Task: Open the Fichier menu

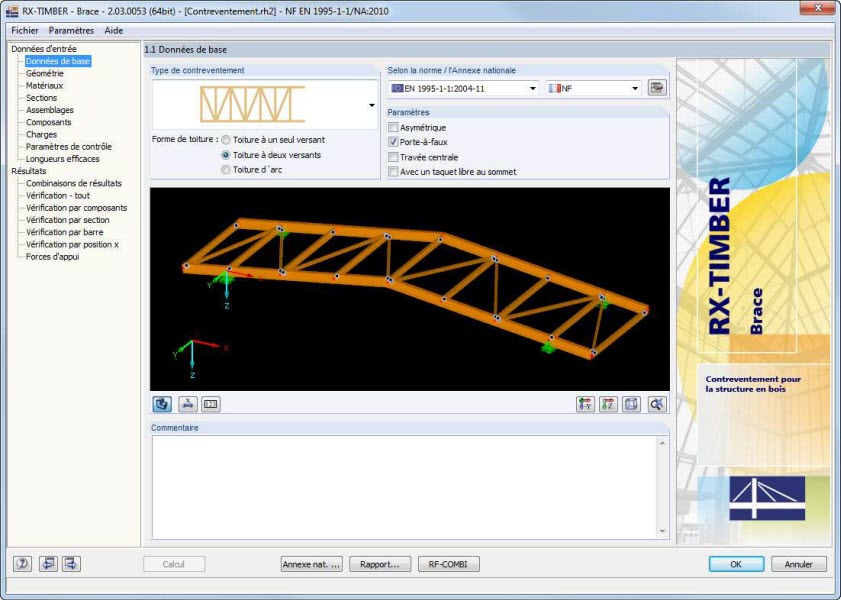Action: tap(25, 31)
